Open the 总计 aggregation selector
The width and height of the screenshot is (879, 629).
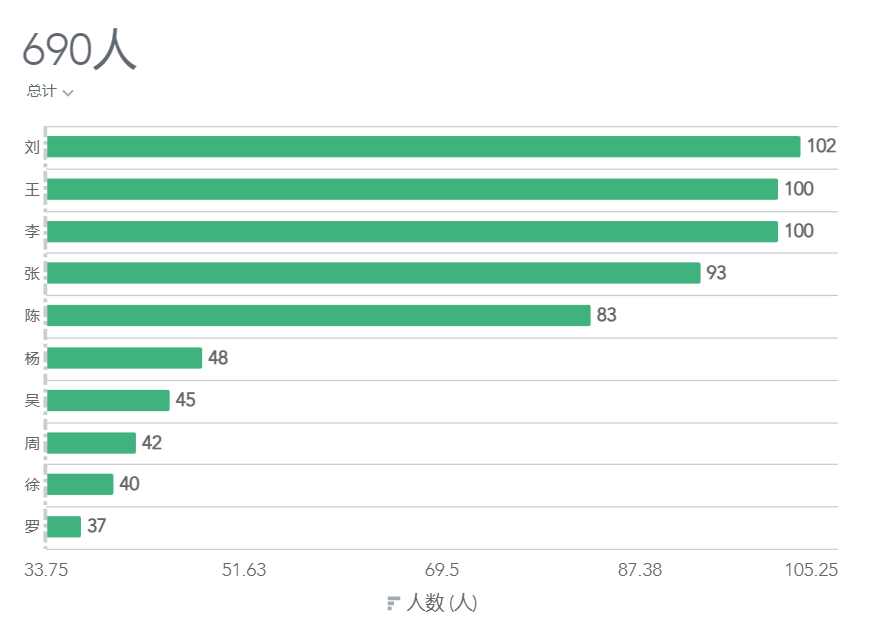50,91
